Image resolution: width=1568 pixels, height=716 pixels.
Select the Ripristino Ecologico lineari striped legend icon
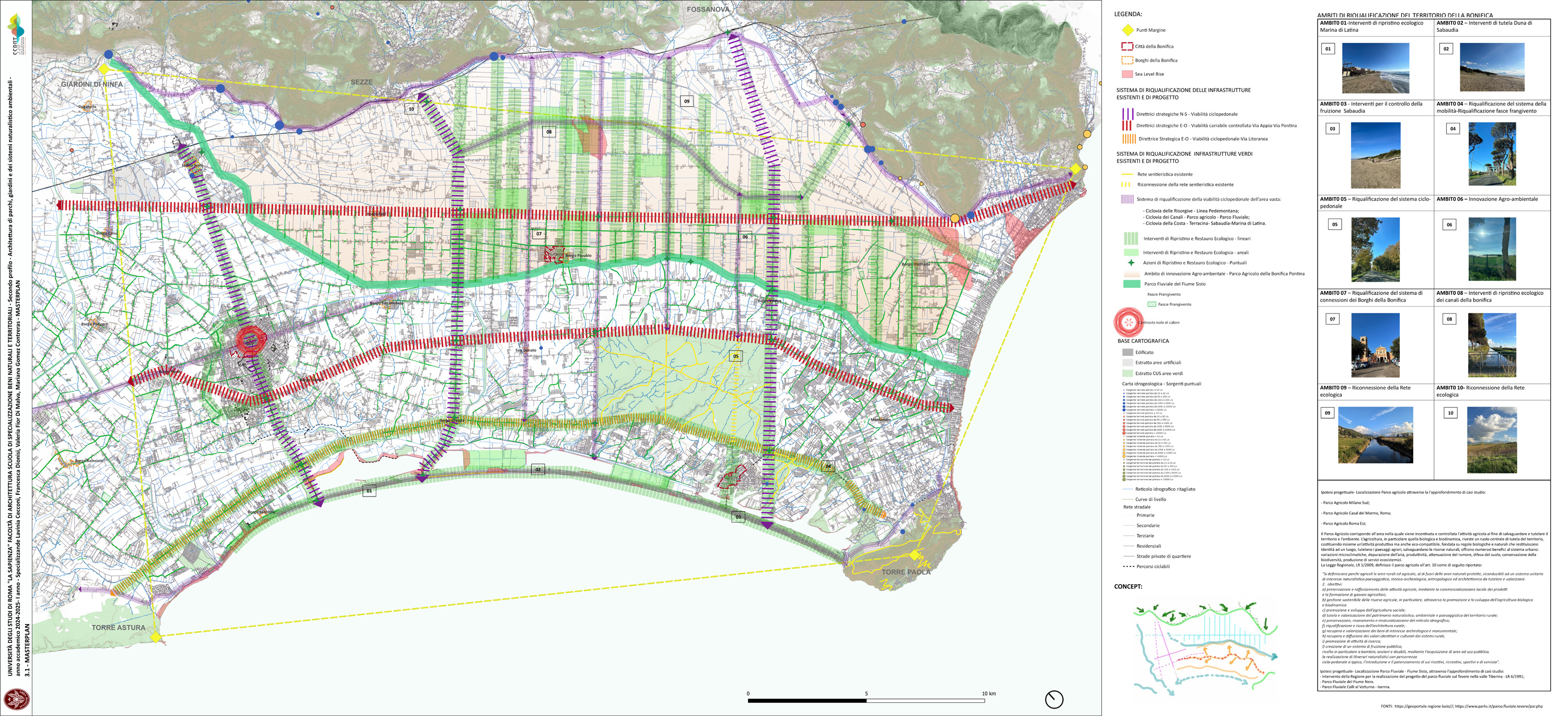tap(1131, 238)
